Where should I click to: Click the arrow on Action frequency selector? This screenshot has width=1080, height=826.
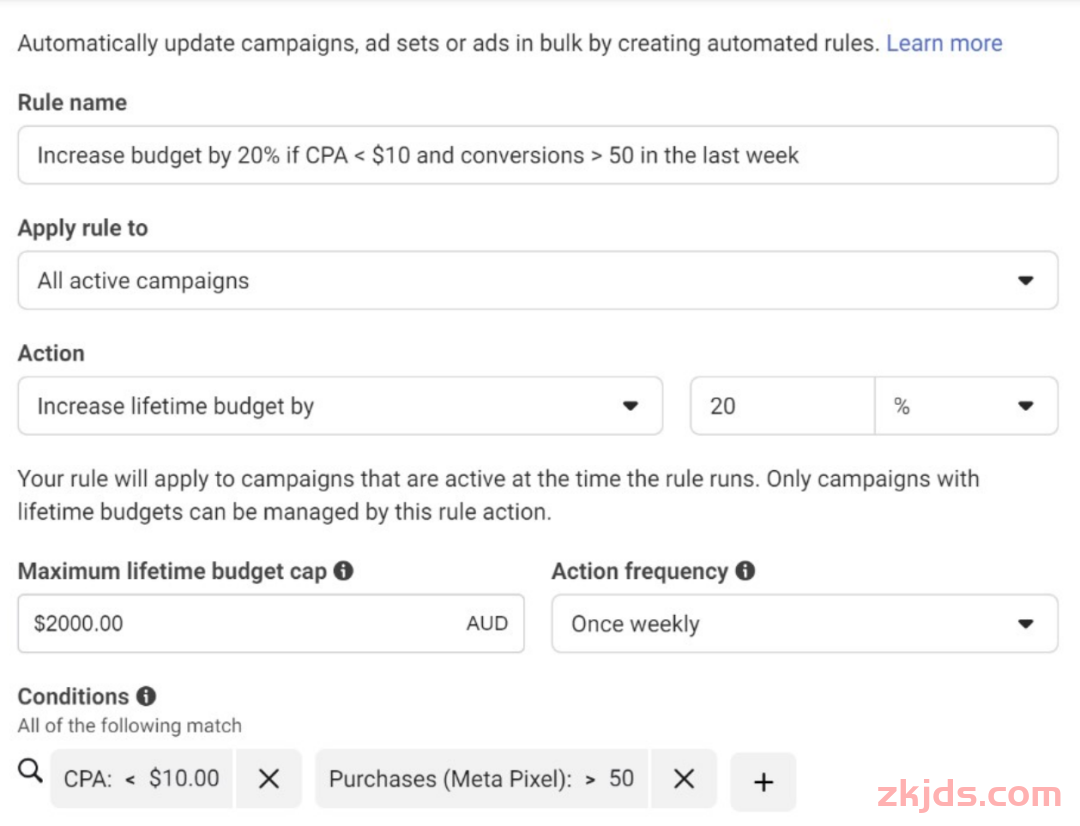1025,624
